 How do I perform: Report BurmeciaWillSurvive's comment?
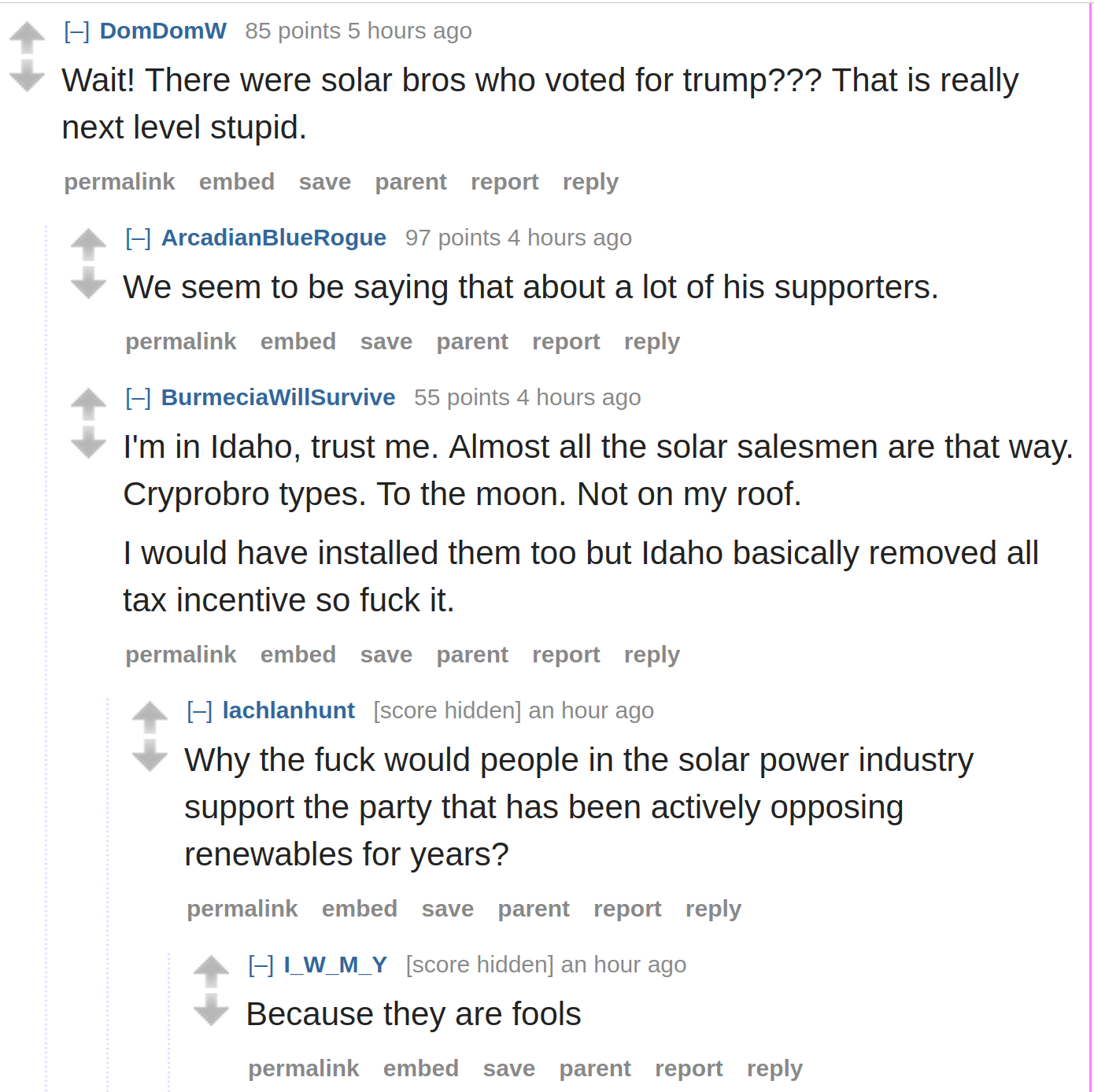pos(566,655)
